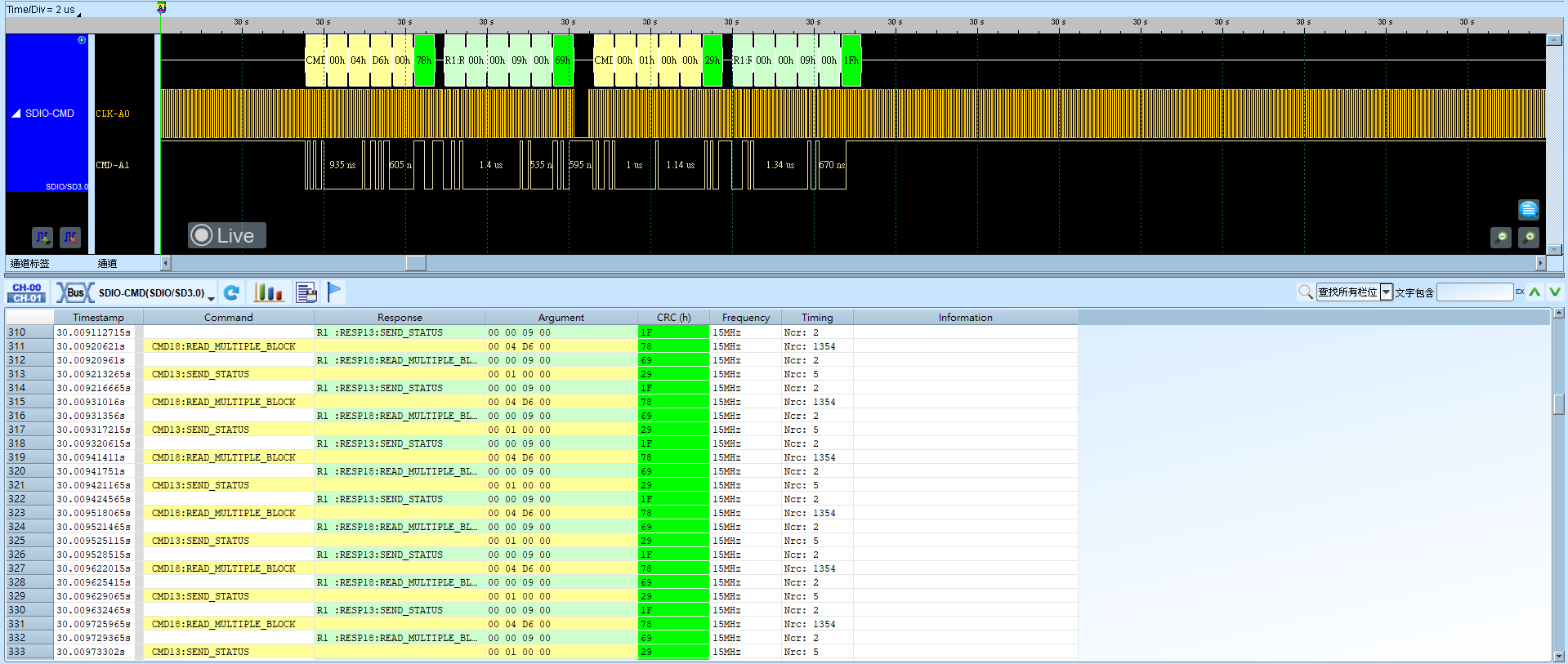This screenshot has width=1568, height=664.
Task: Click the waveform scroll-left arrow
Action: coord(166,263)
